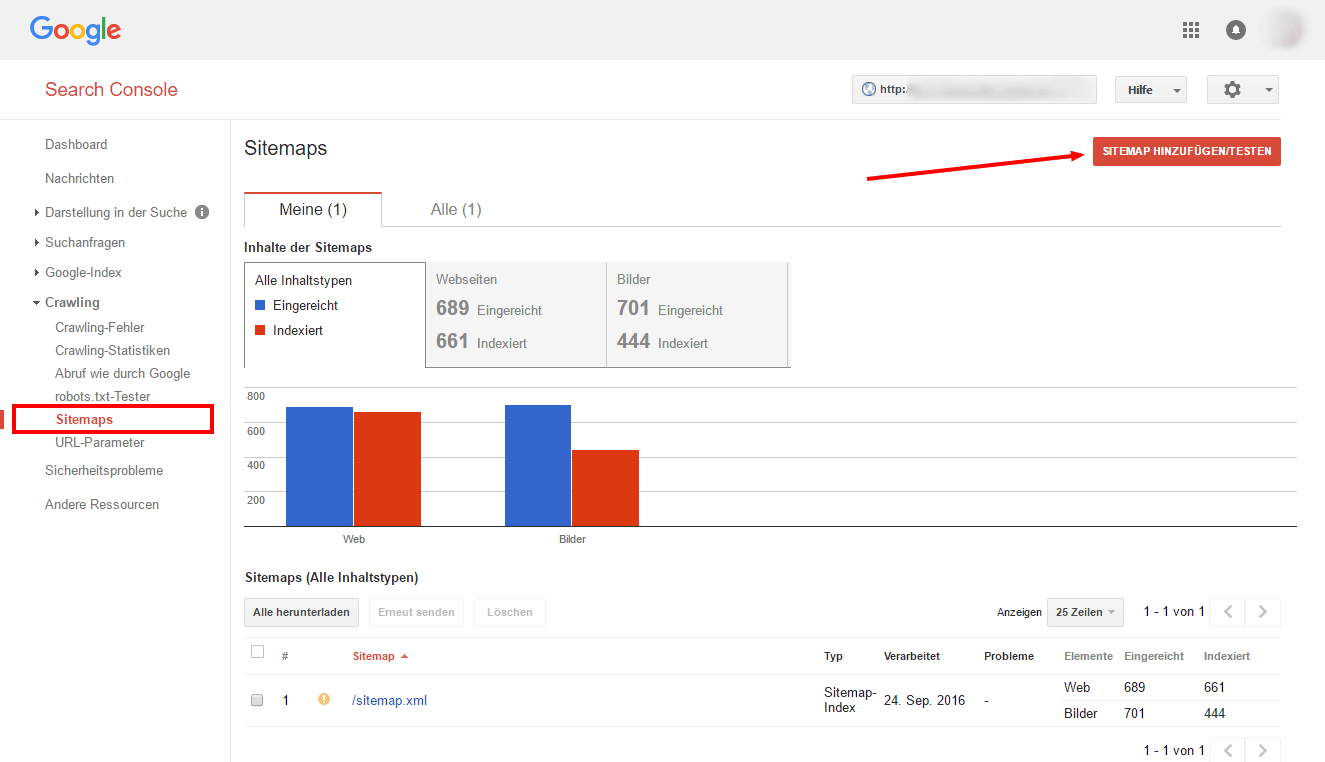Screen dimensions: 1325x762
Task: Click the Search Console title link
Action: pyautogui.click(x=111, y=89)
